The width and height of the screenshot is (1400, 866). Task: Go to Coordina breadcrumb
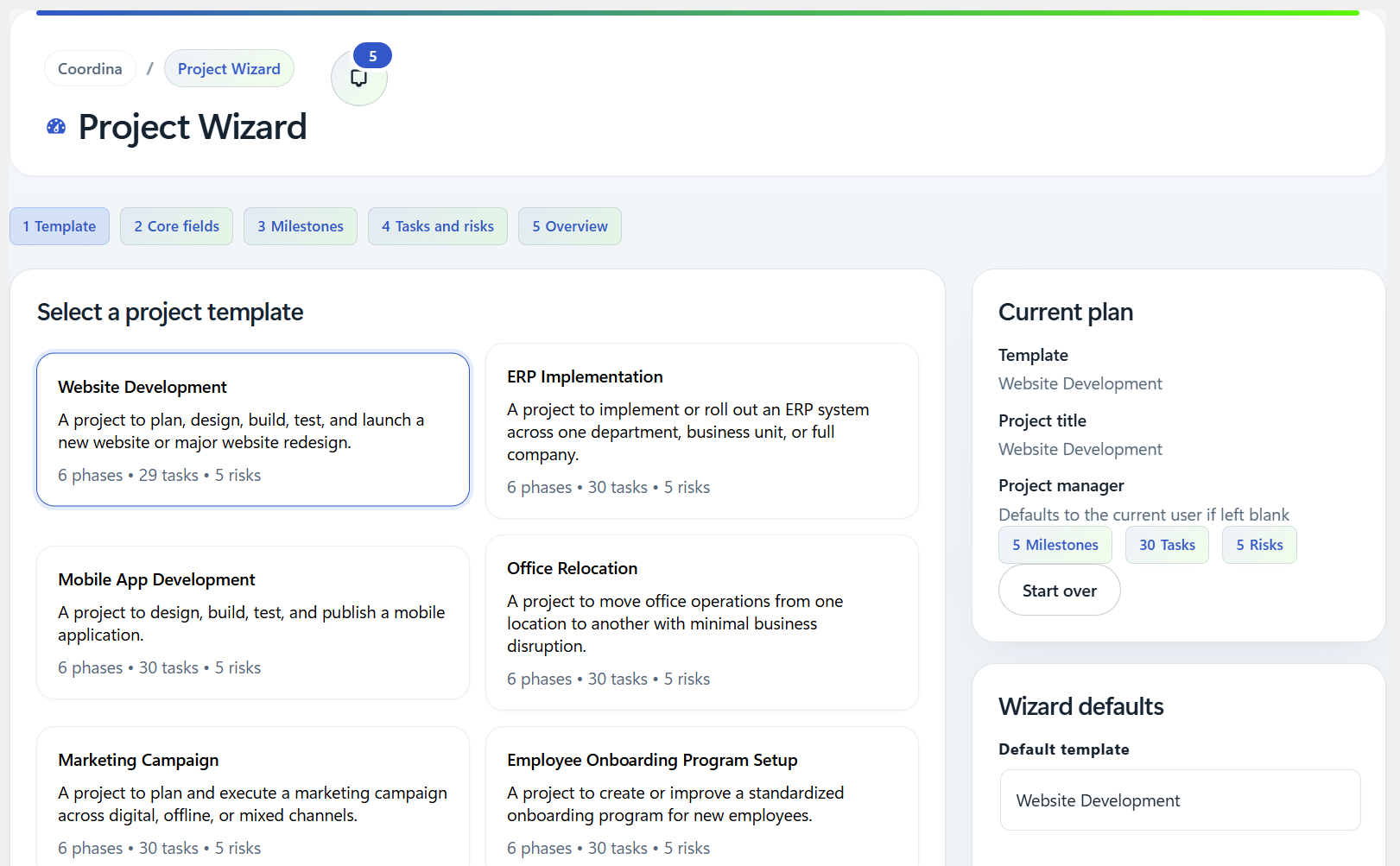(x=90, y=69)
